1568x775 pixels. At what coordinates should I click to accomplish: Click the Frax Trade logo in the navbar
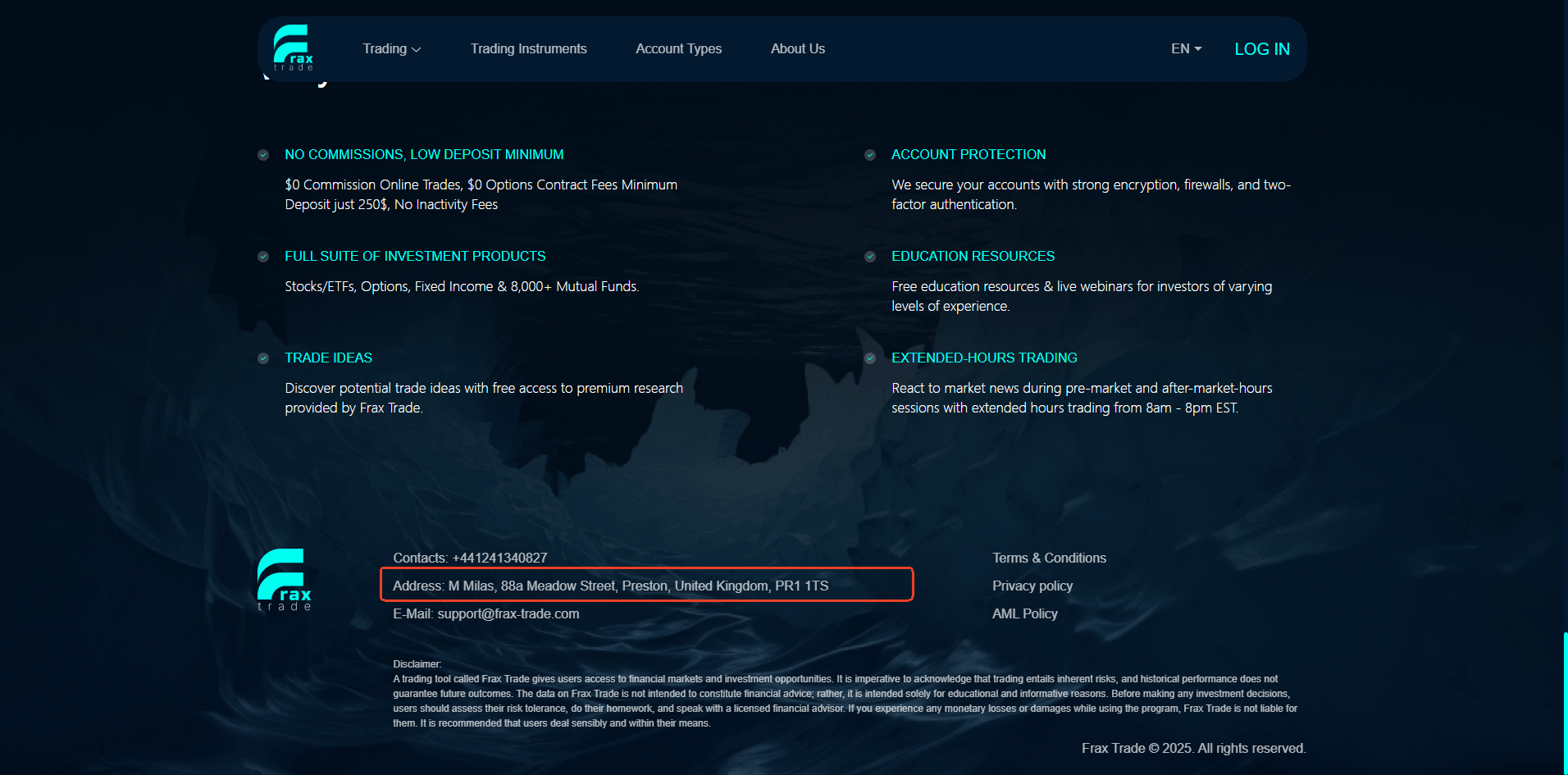[293, 48]
